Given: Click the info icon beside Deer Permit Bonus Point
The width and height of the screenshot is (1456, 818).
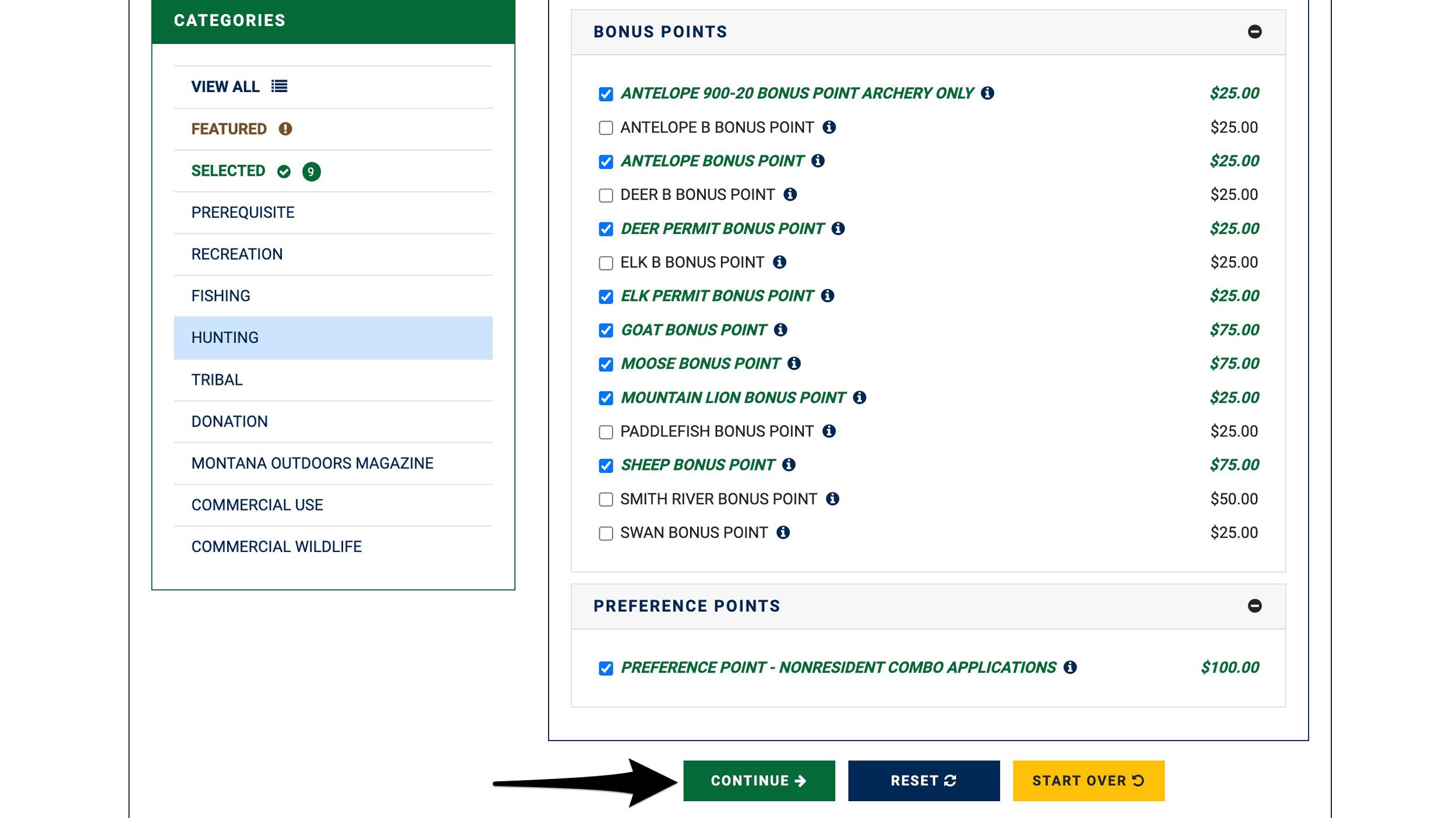Looking at the screenshot, I should [837, 228].
